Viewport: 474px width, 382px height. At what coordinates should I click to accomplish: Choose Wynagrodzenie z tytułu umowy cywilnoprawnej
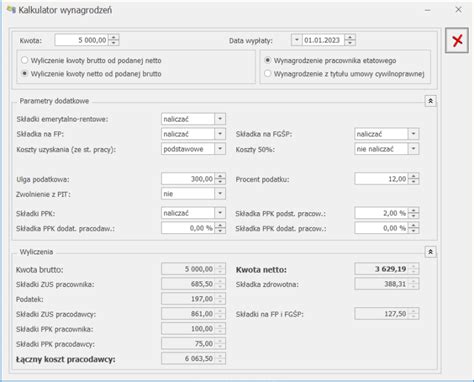click(x=344, y=74)
